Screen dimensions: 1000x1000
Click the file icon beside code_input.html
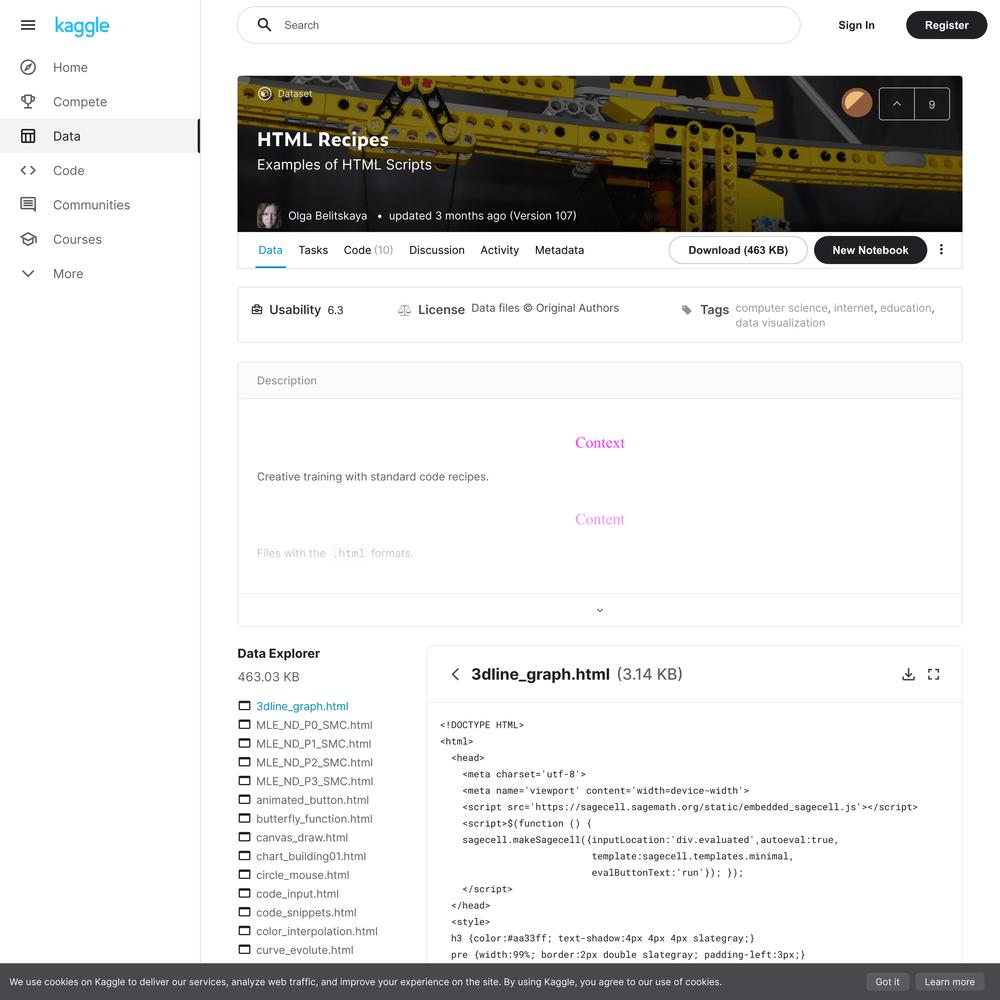tap(244, 893)
